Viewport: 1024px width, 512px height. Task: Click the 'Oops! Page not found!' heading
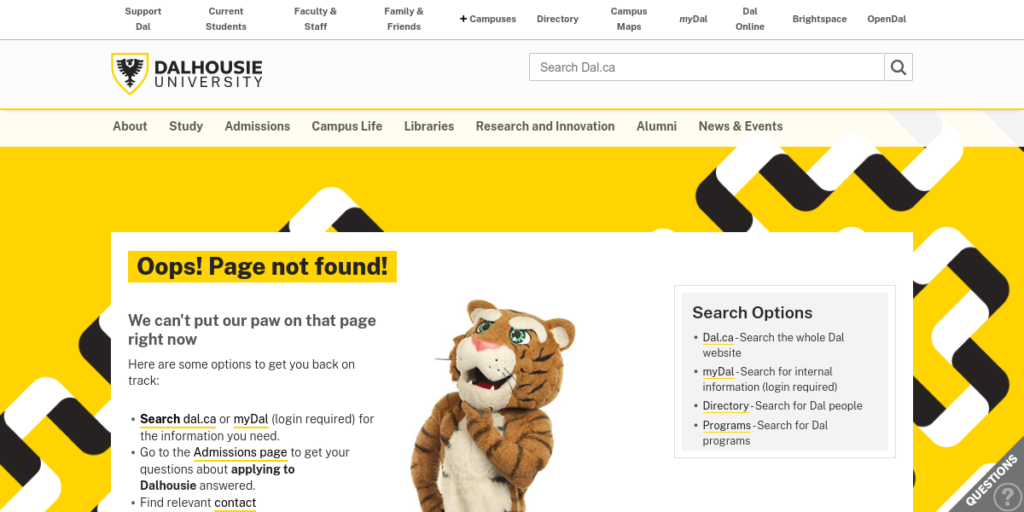[262, 266]
